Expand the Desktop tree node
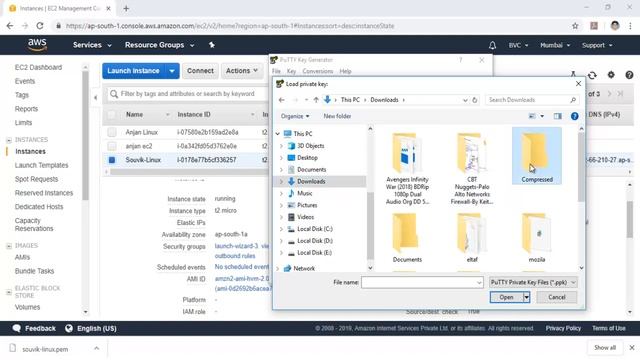The image size is (640, 360). [x=281, y=158]
